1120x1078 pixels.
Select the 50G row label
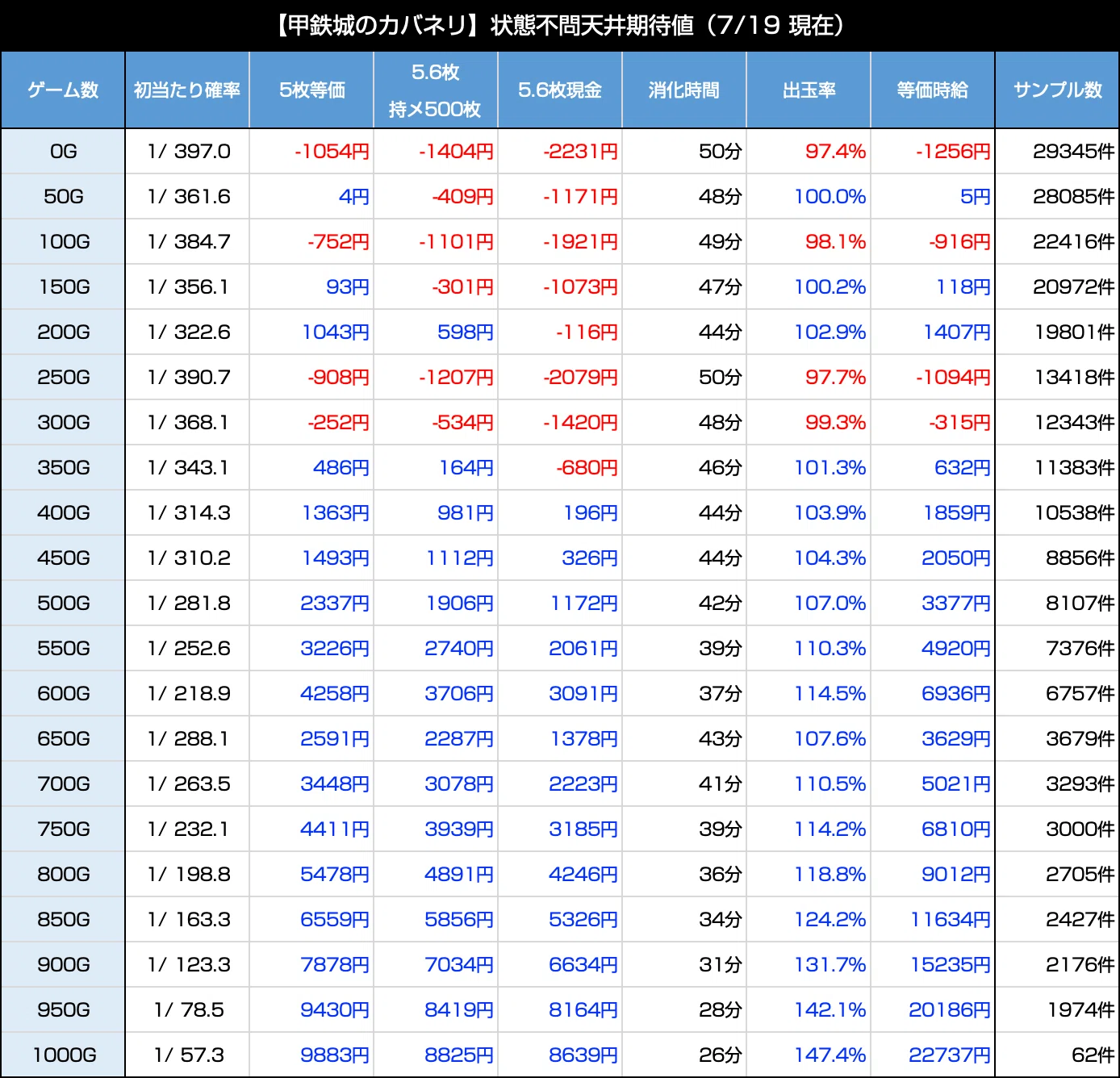(63, 196)
